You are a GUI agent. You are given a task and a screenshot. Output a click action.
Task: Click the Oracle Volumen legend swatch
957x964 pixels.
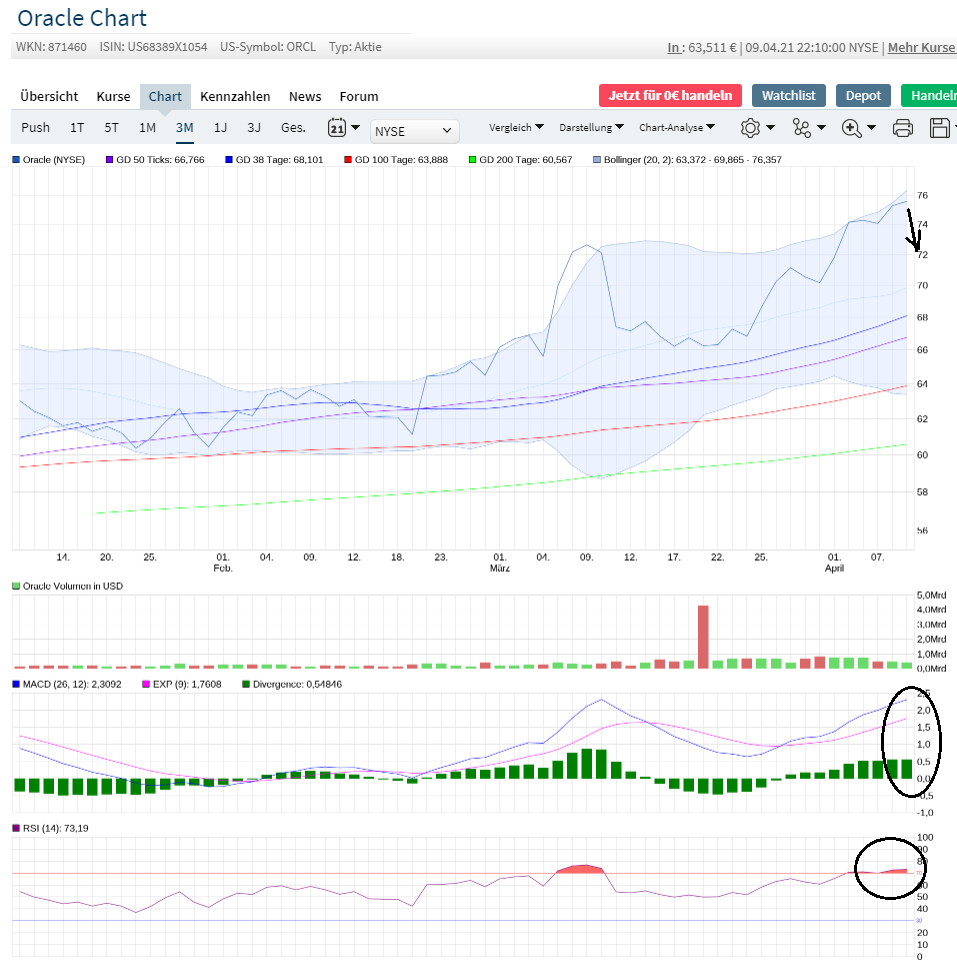(x=16, y=587)
